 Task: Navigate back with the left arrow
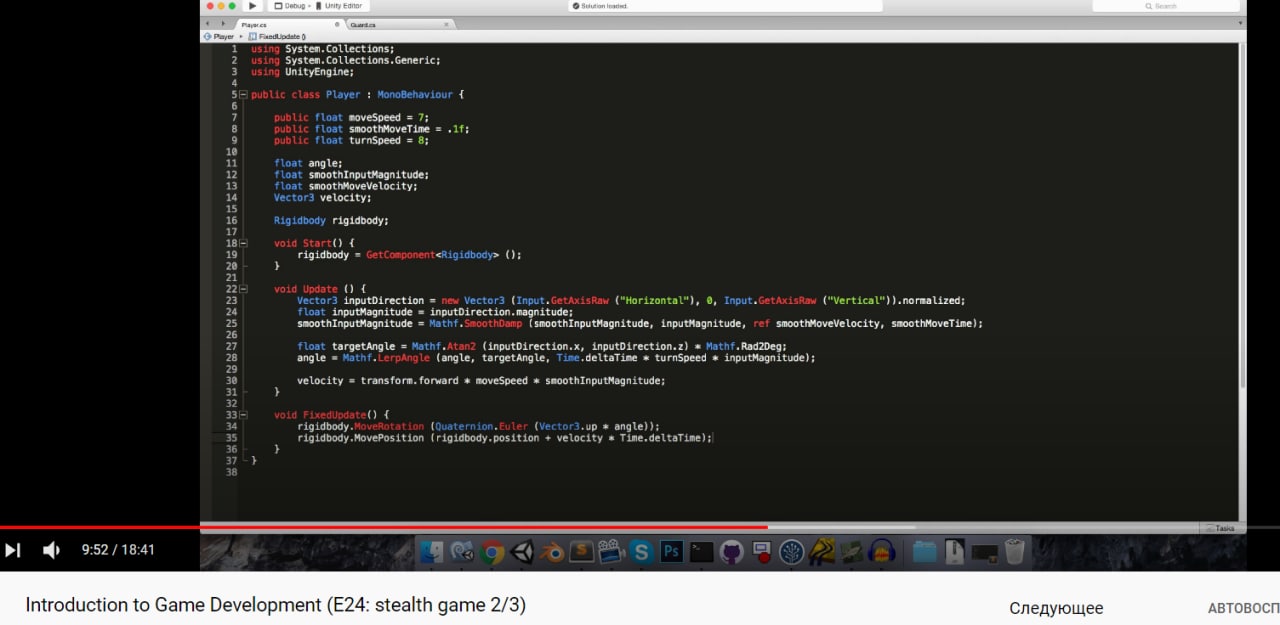(x=208, y=24)
